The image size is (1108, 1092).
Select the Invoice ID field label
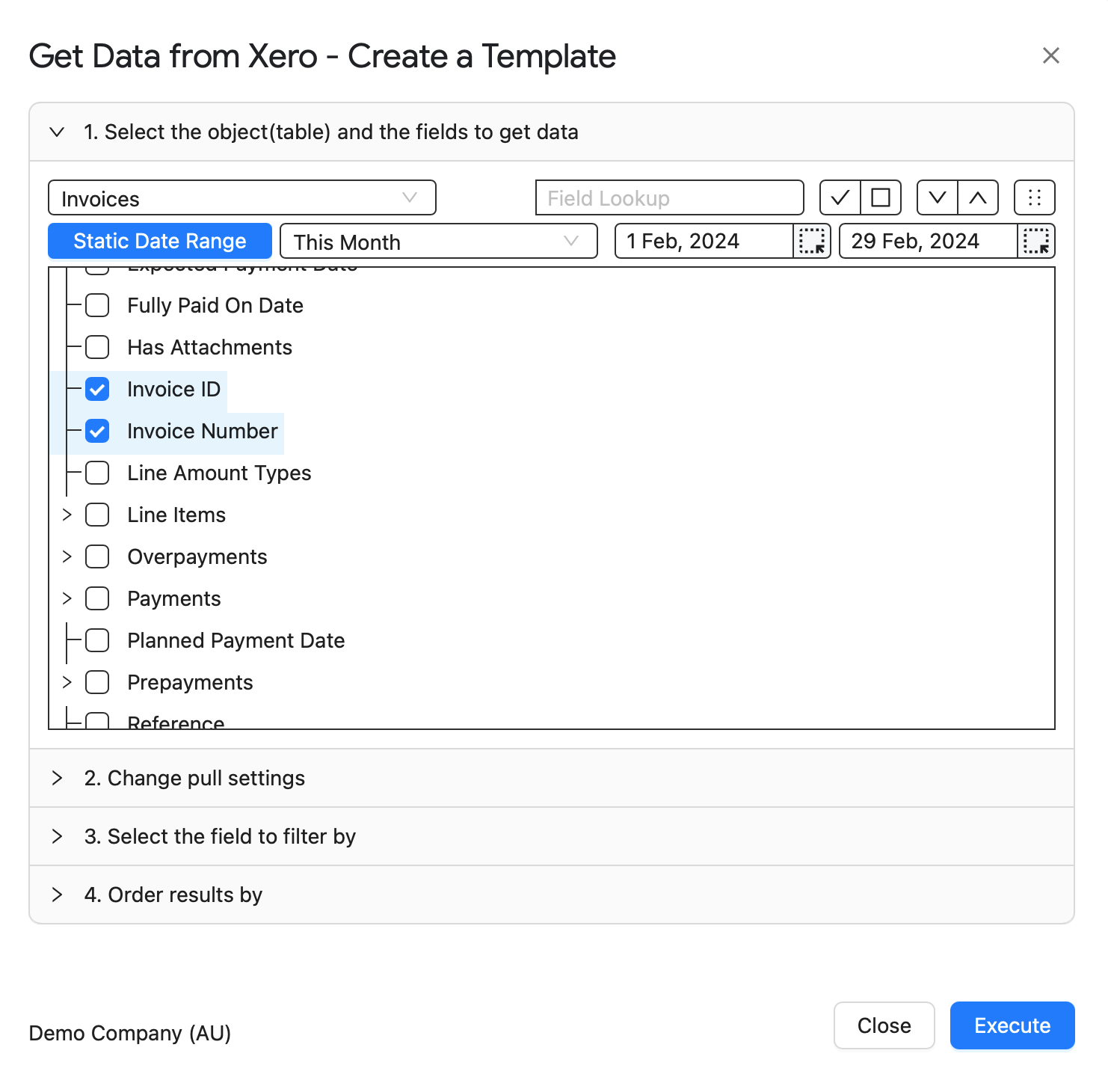[174, 389]
